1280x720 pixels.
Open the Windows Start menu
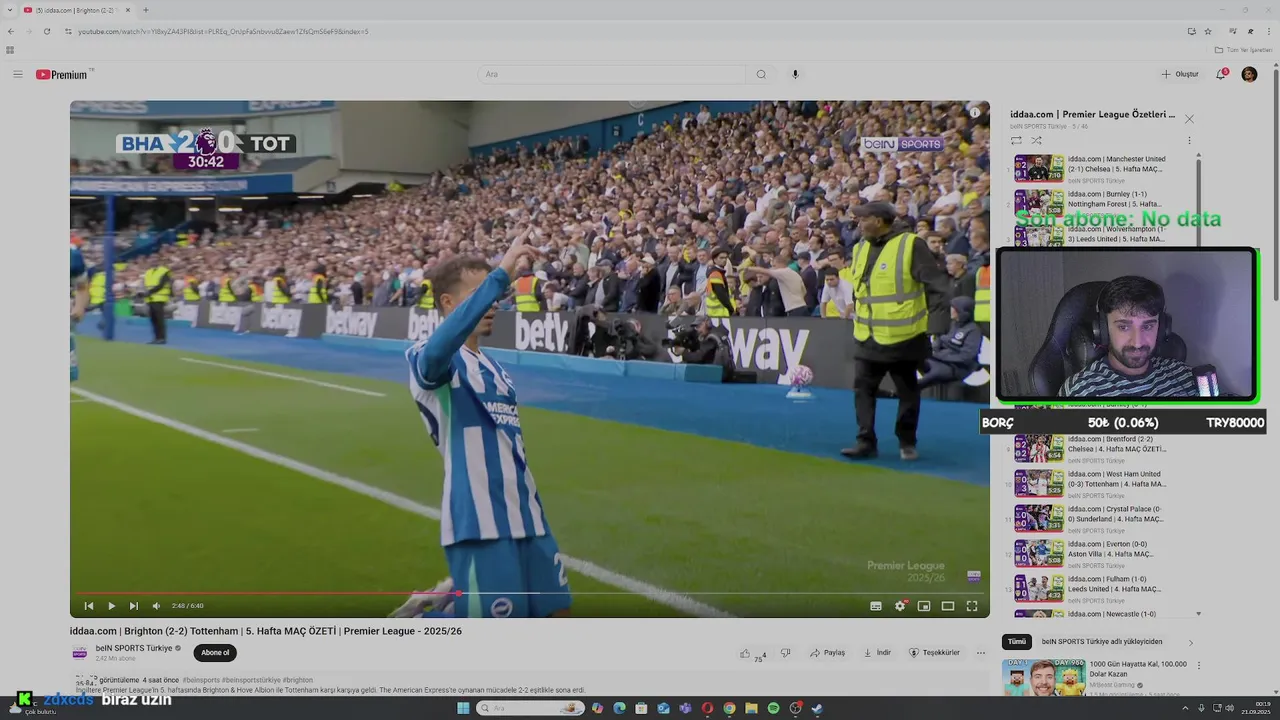click(x=463, y=708)
